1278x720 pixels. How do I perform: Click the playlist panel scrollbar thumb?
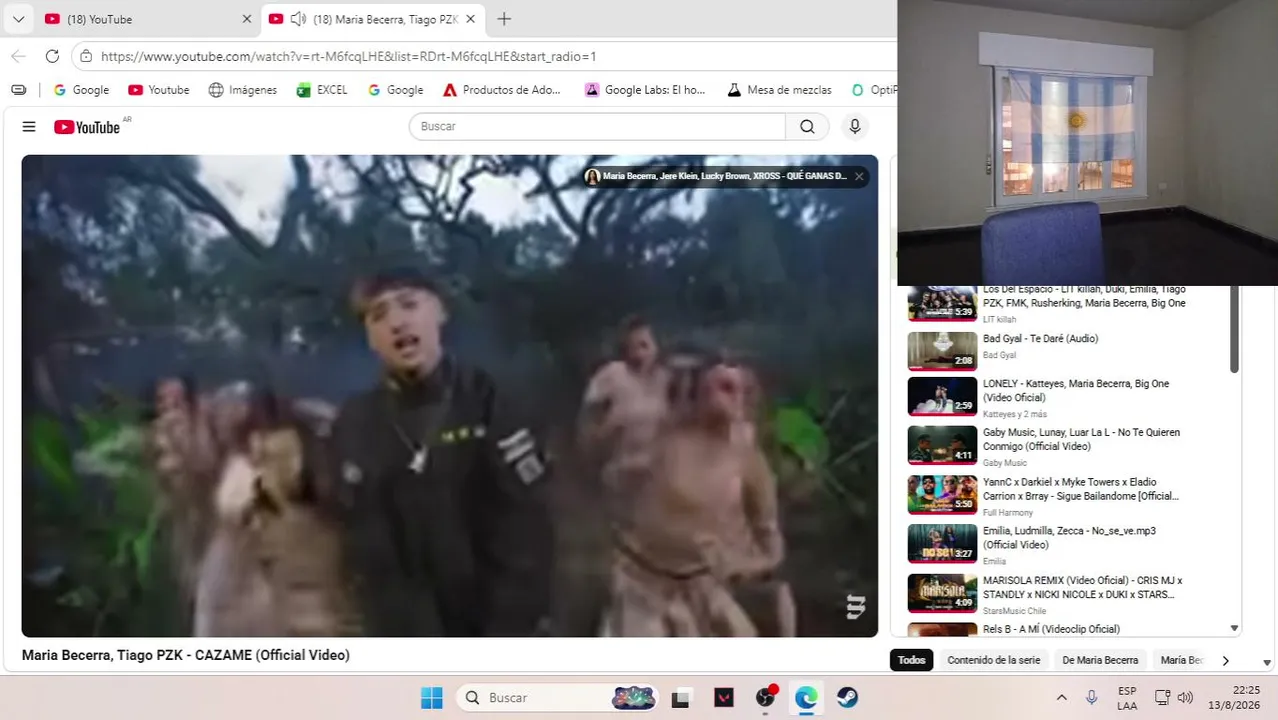point(1234,330)
